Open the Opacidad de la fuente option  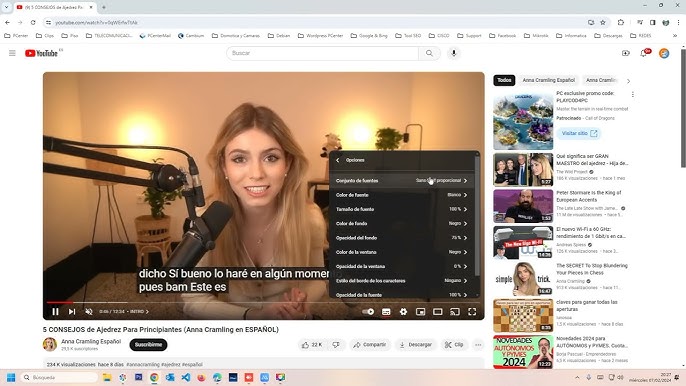(402, 295)
